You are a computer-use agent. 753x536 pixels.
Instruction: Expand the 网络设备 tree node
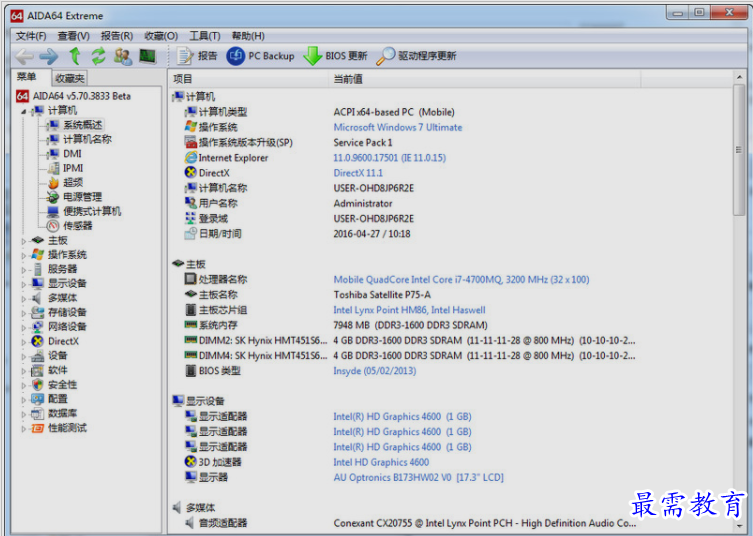point(24,328)
